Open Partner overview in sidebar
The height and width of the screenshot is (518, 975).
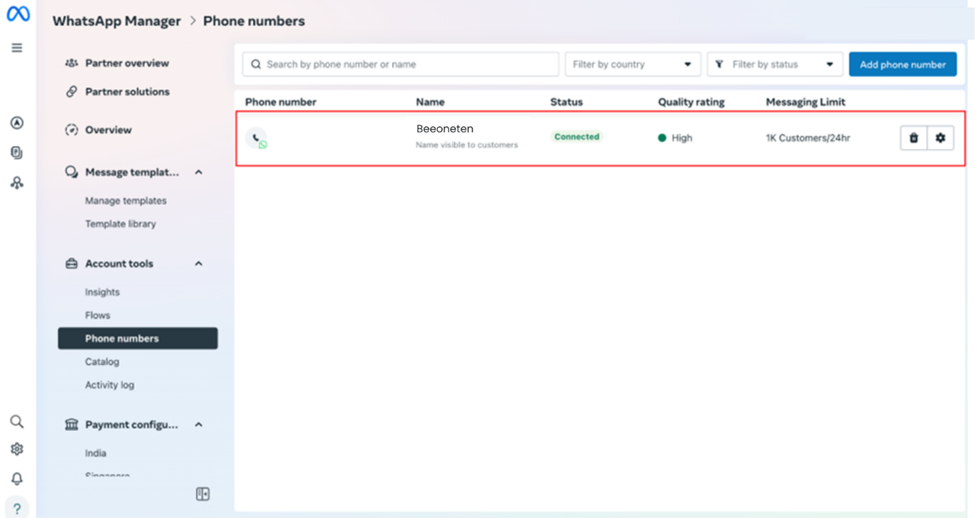(126, 63)
